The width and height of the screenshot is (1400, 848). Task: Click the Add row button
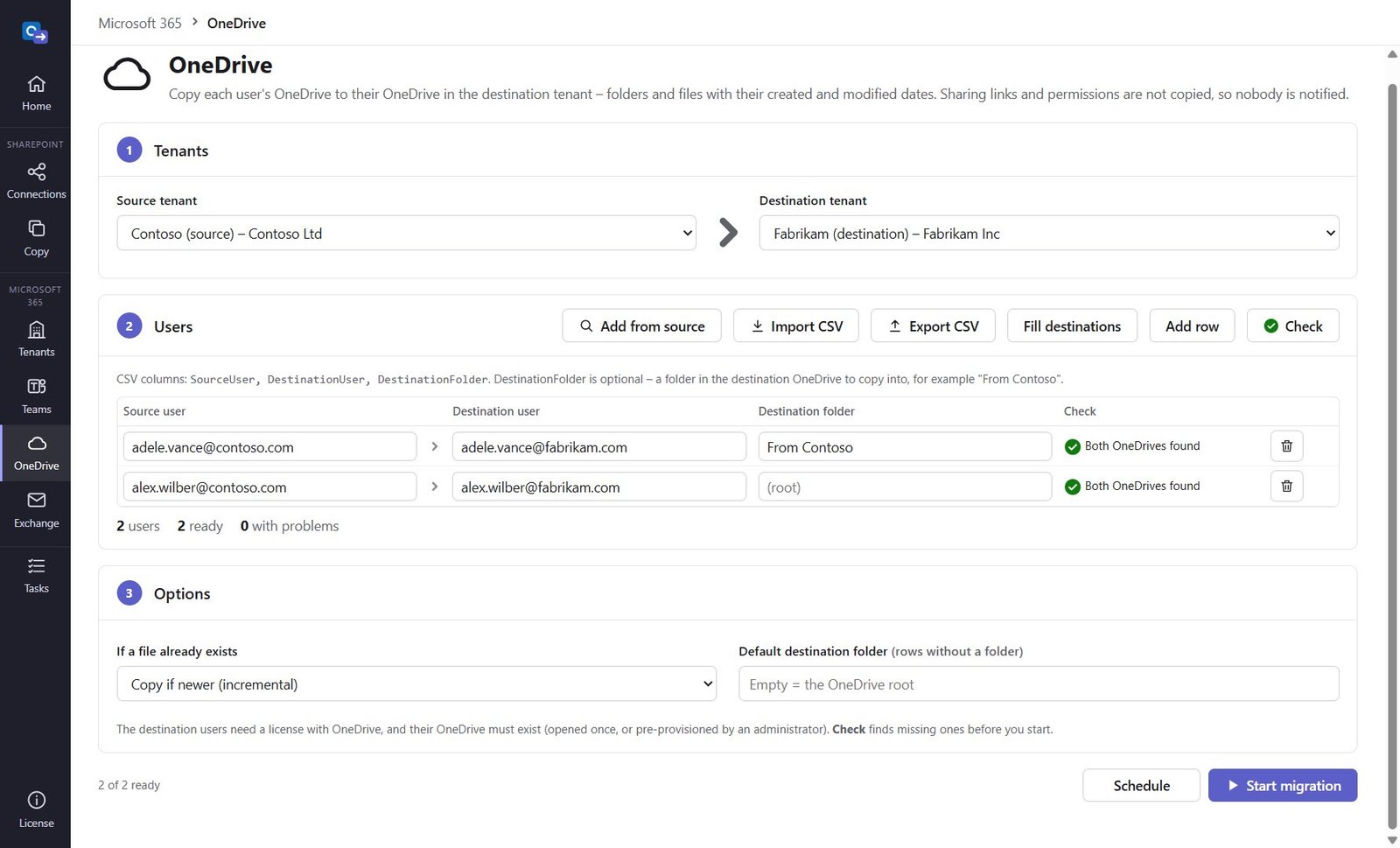[x=1192, y=326]
